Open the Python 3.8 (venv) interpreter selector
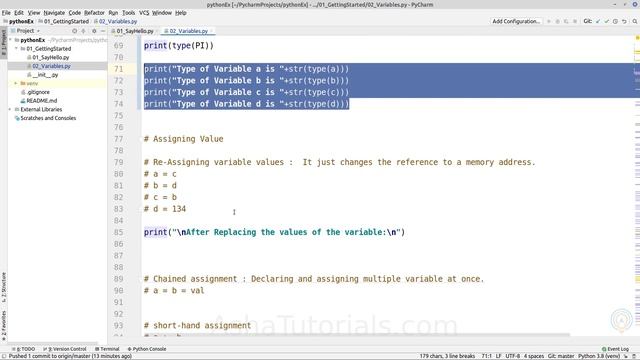The image size is (640, 360). point(599,356)
